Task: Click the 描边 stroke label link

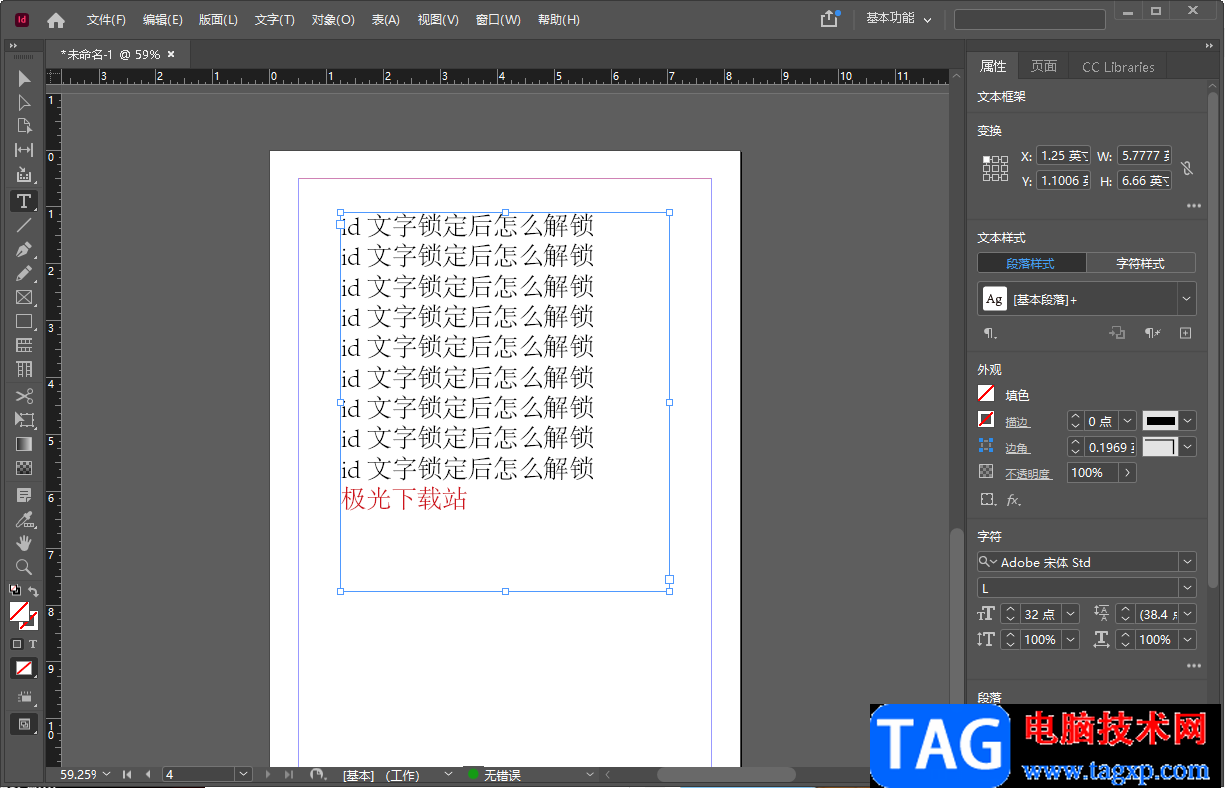Action: coord(1017,422)
